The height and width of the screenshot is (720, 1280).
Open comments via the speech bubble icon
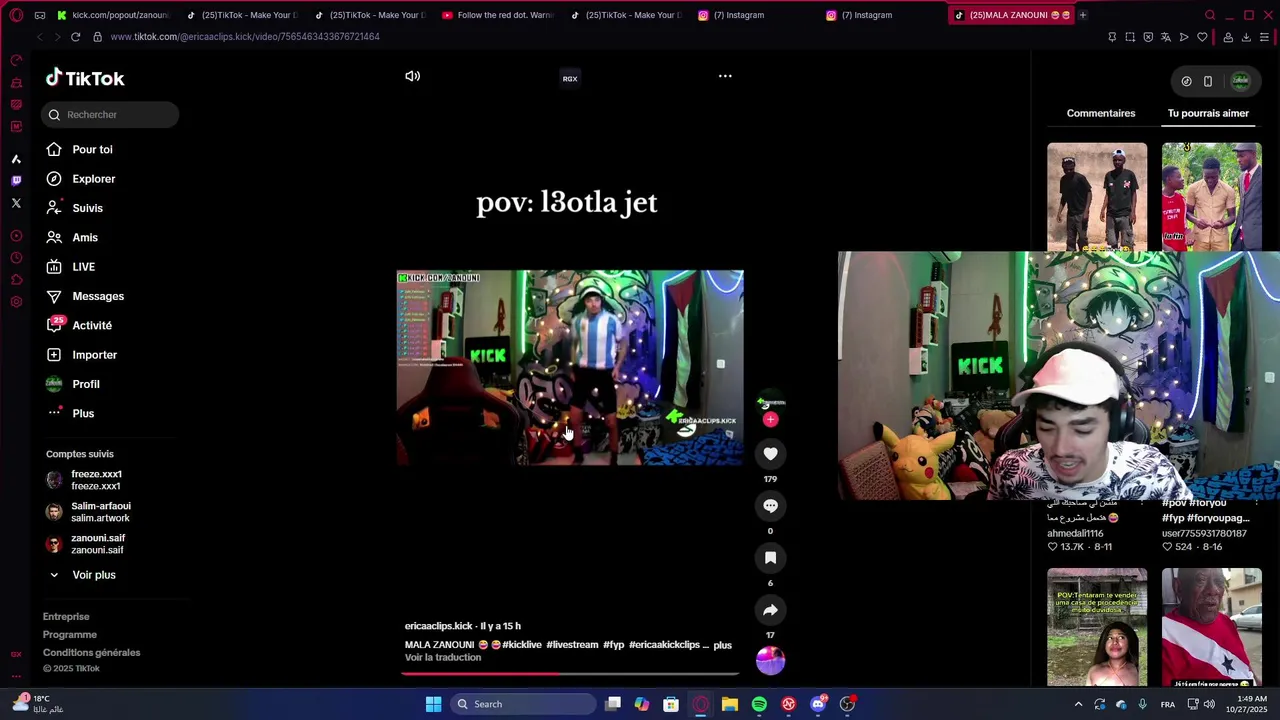[770, 506]
